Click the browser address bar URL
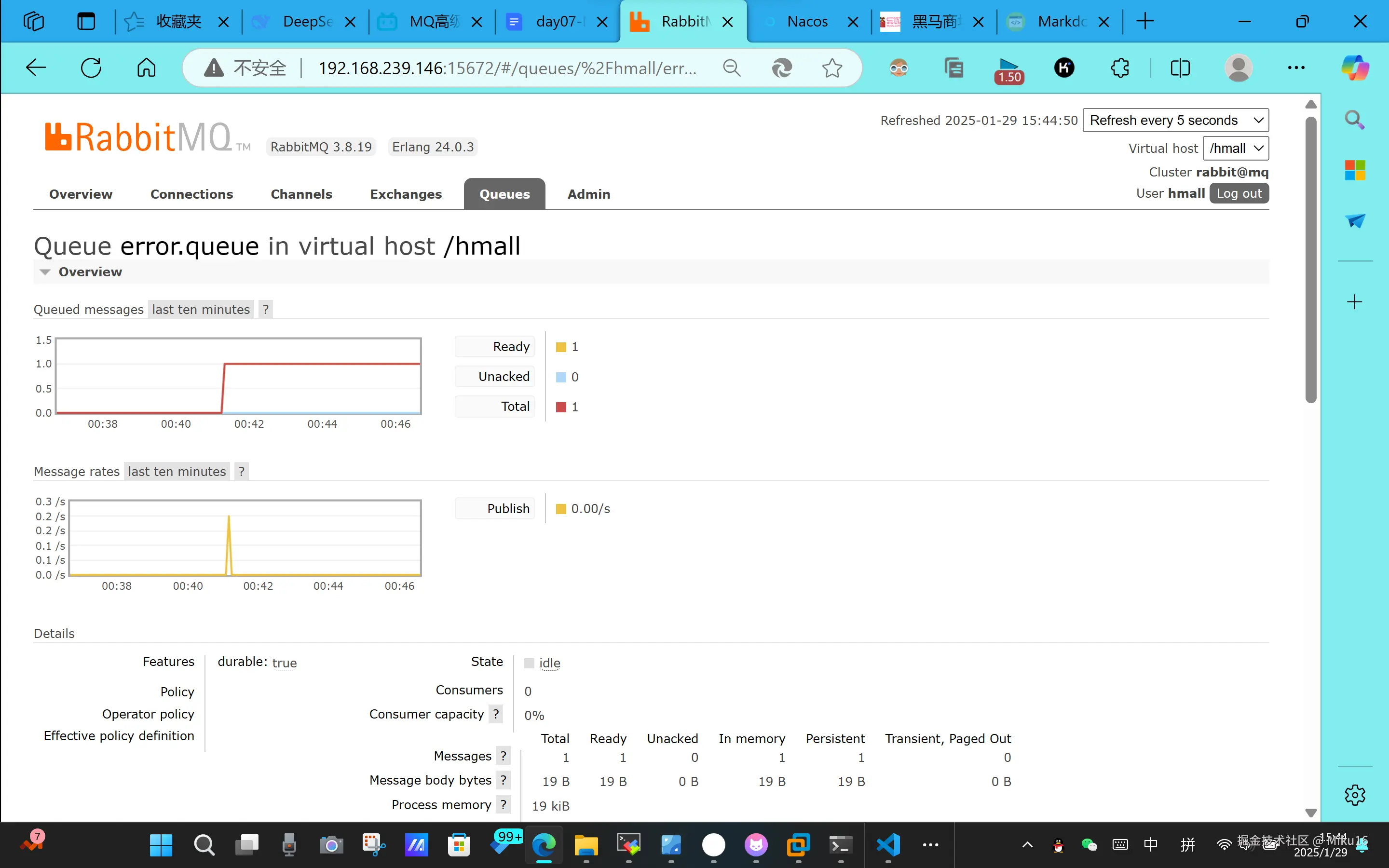 pos(507,68)
